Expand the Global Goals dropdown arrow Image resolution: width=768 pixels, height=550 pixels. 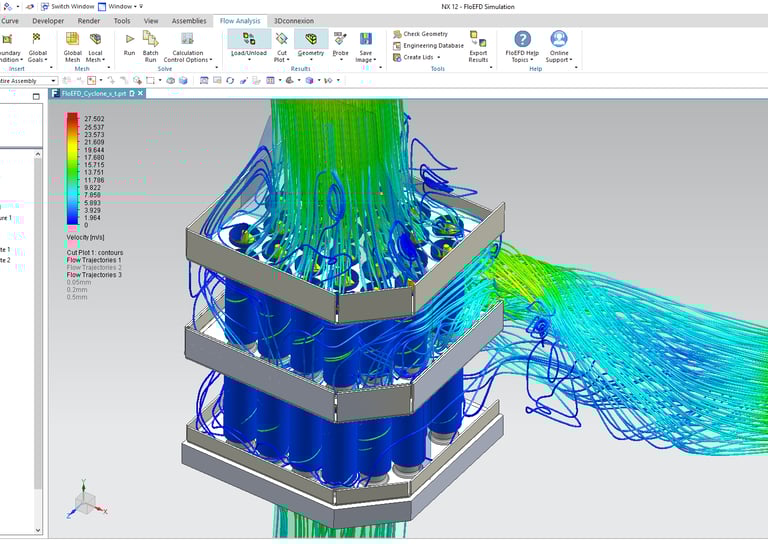pyautogui.click(x=46, y=60)
